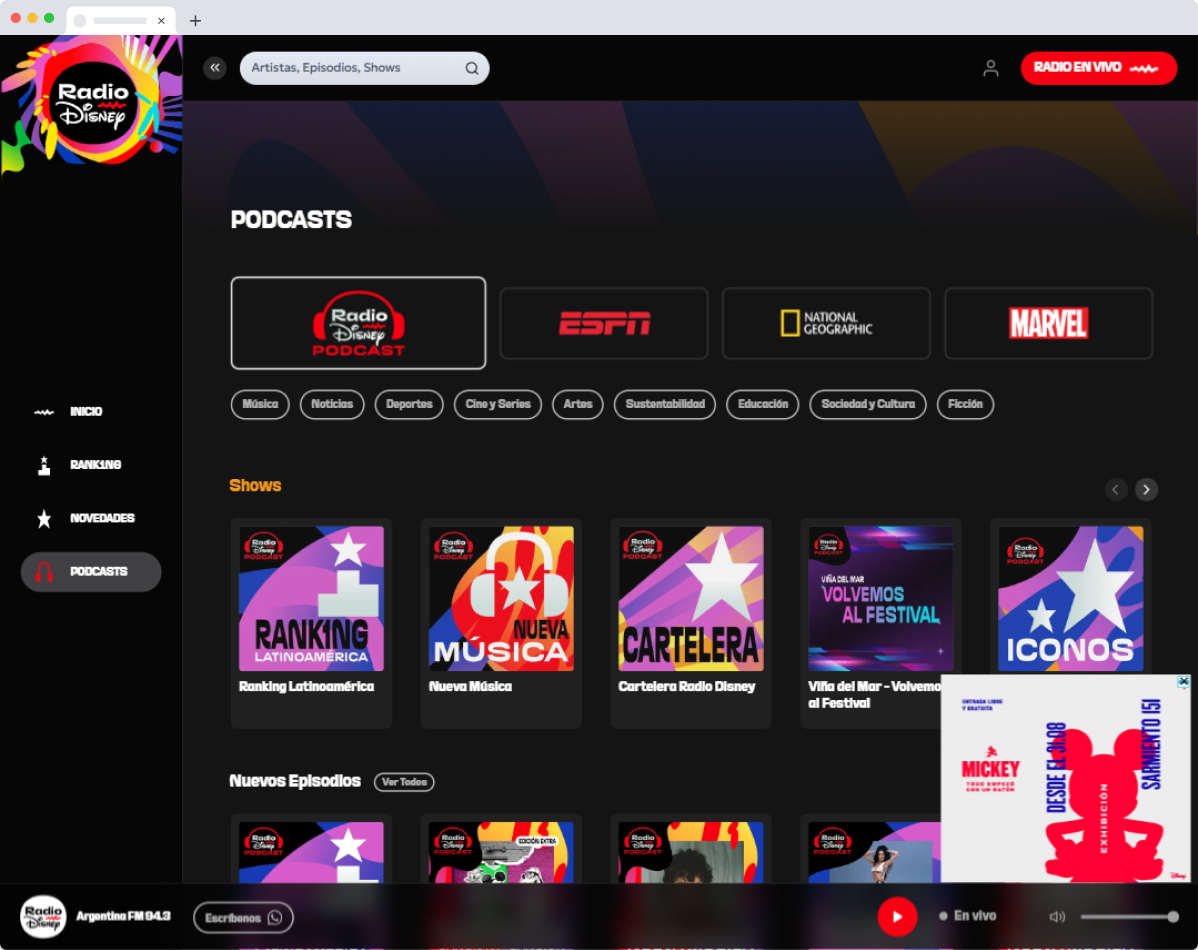Image resolution: width=1198 pixels, height=950 pixels.
Task: Click Cartelera Radio Disney title text
Action: (686, 686)
